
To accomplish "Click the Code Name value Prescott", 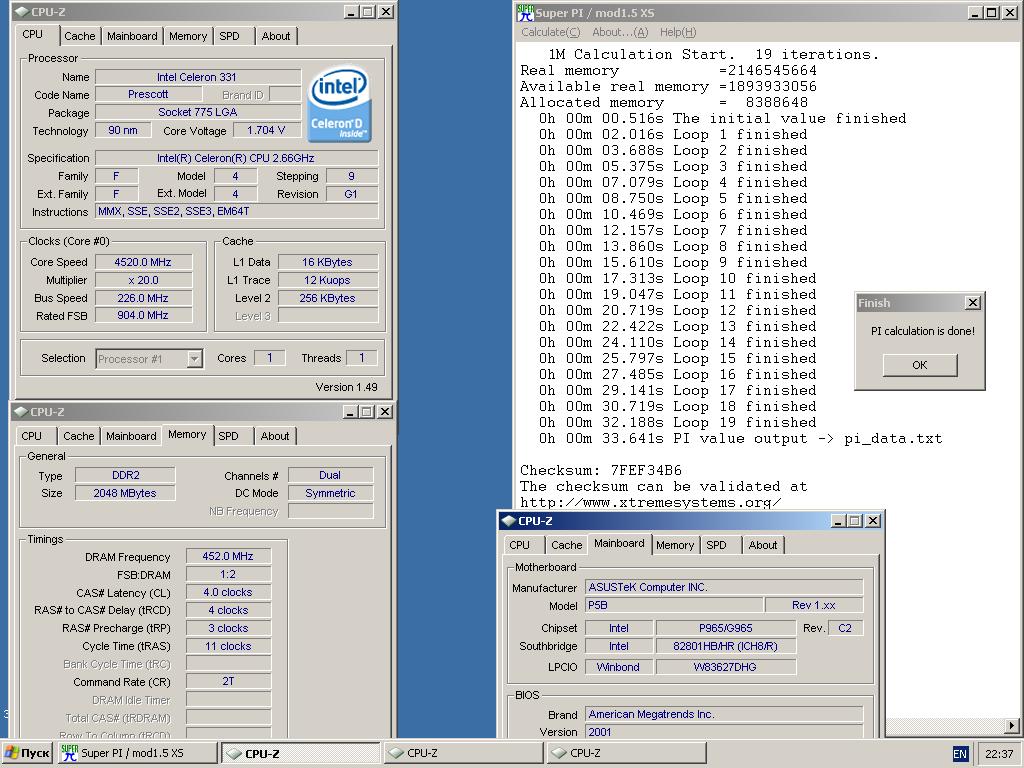I will [148, 95].
